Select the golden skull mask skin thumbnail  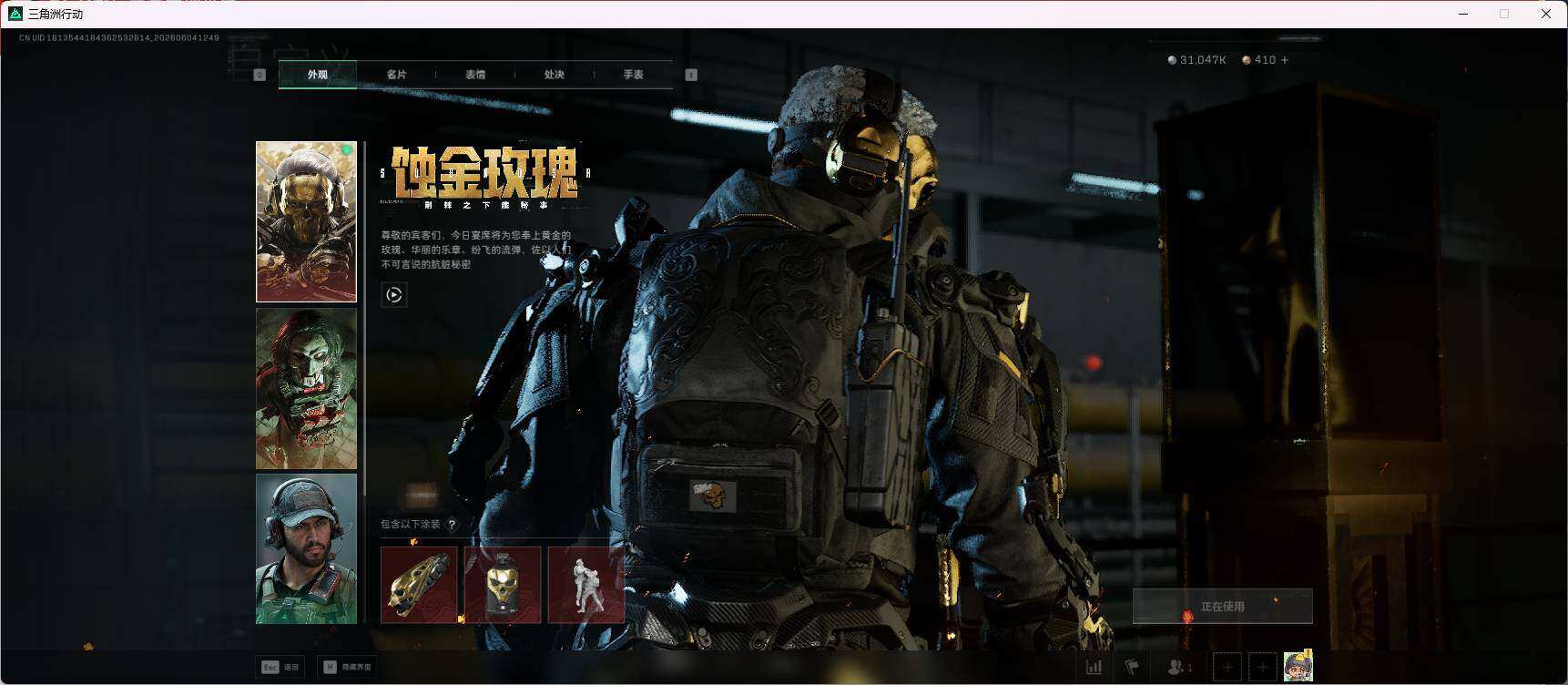pyautogui.click(x=306, y=221)
